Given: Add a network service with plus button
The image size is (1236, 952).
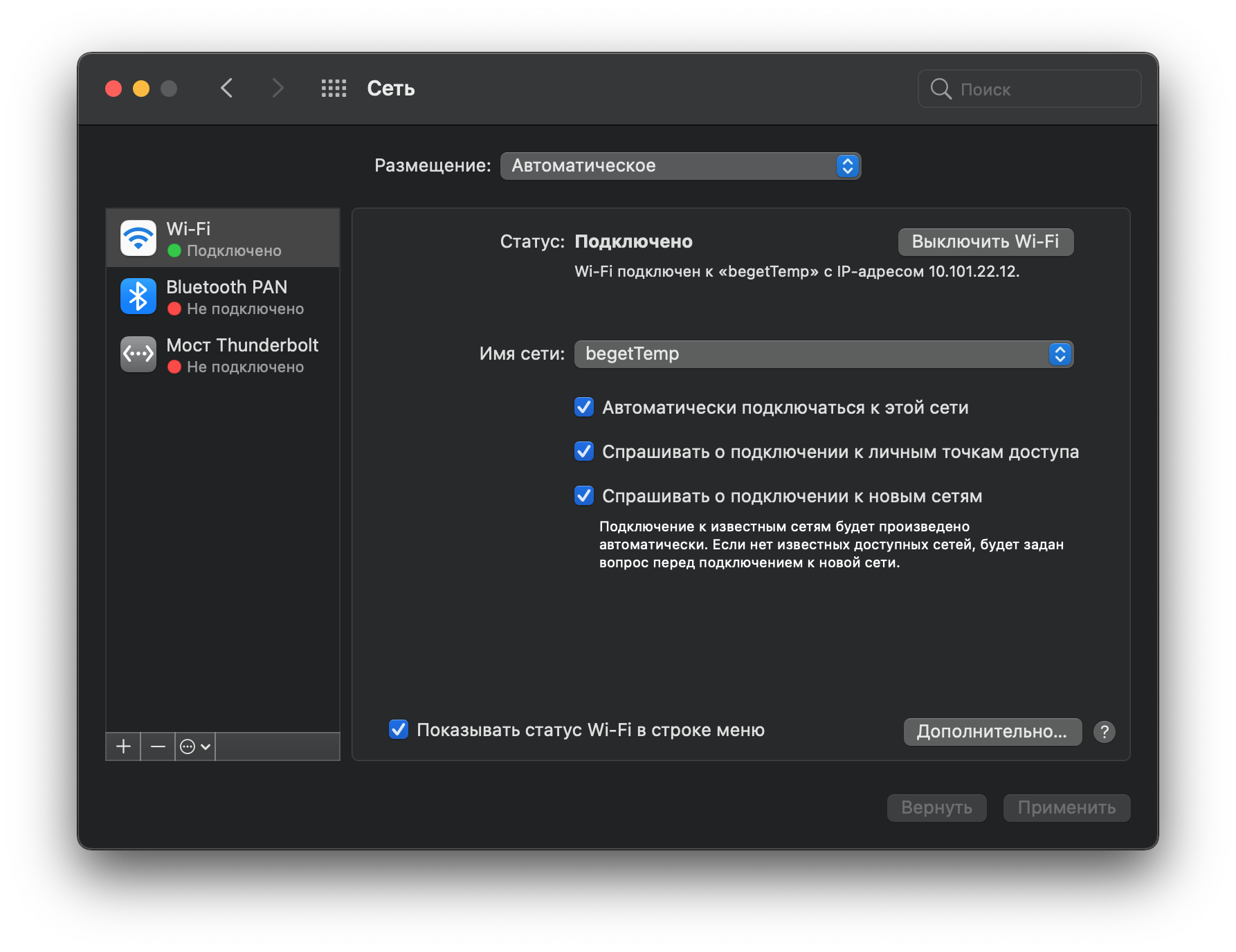Looking at the screenshot, I should click(x=123, y=747).
